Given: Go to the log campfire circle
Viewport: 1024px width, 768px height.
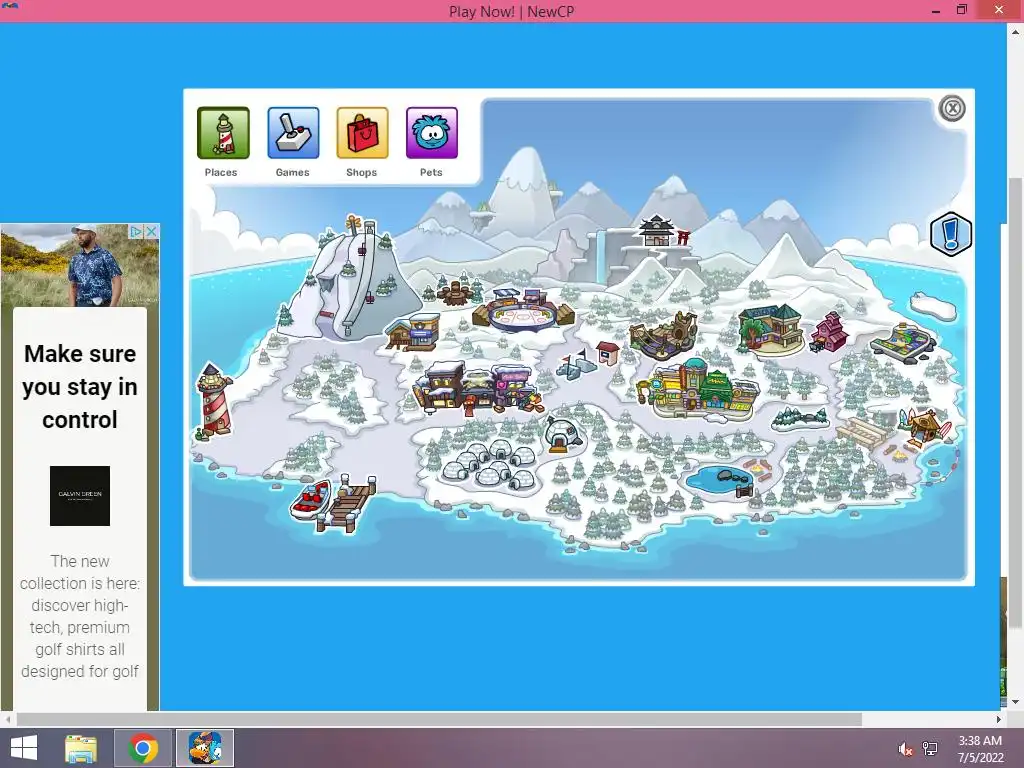Looking at the screenshot, I should coord(458,293).
